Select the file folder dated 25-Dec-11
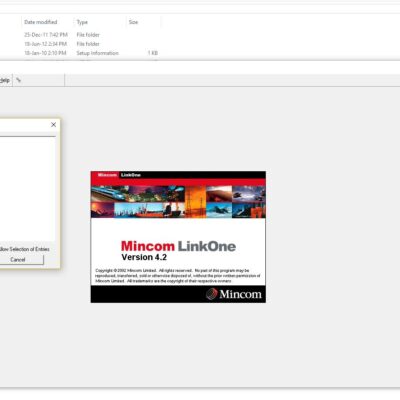 (80, 35)
